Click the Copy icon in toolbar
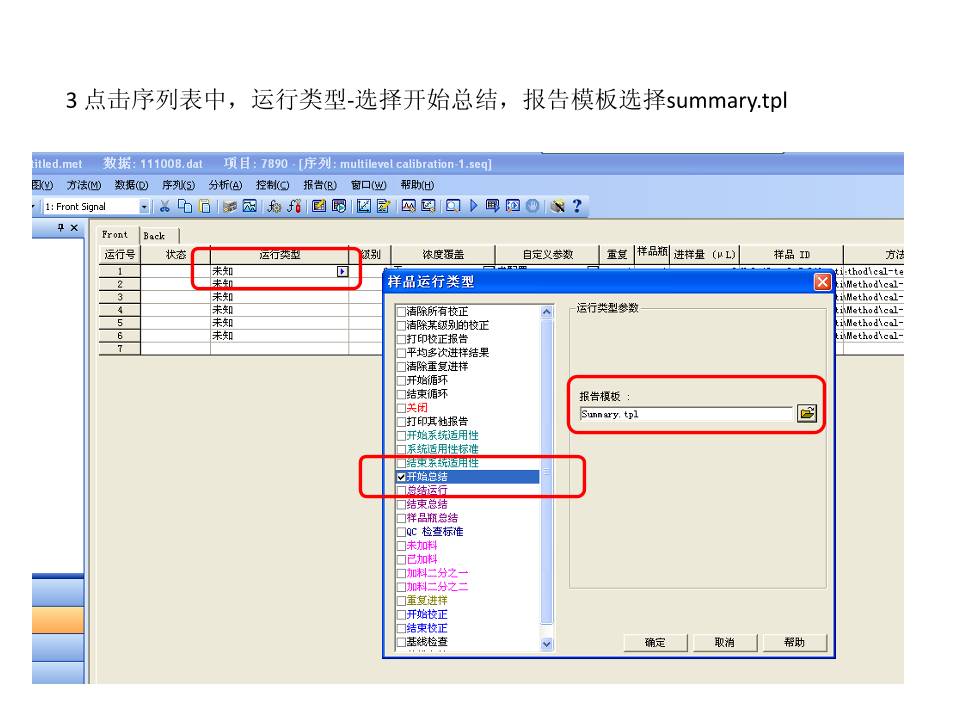The width and height of the screenshot is (960, 720). tap(184, 207)
